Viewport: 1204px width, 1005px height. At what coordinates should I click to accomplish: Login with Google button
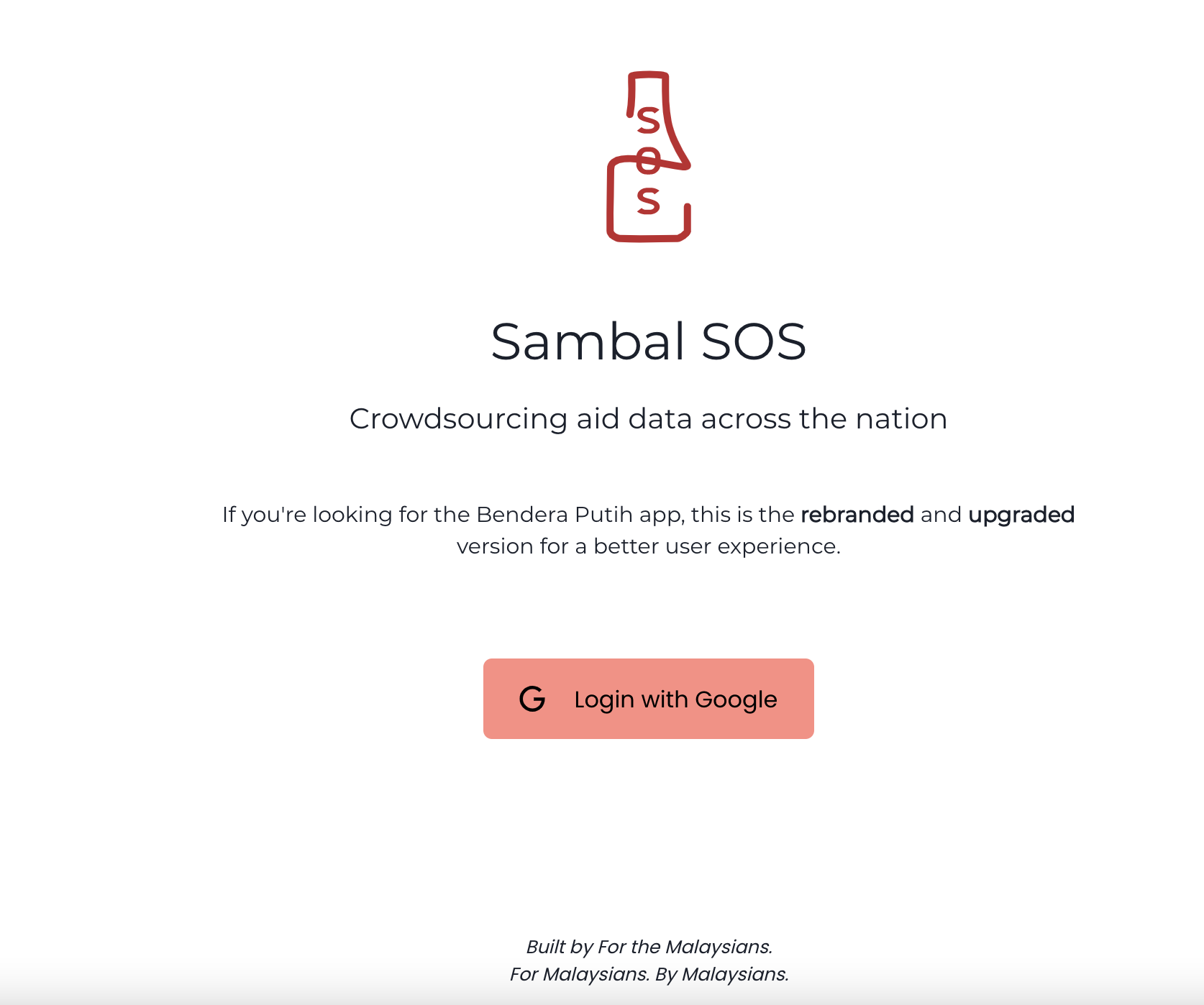coord(649,699)
